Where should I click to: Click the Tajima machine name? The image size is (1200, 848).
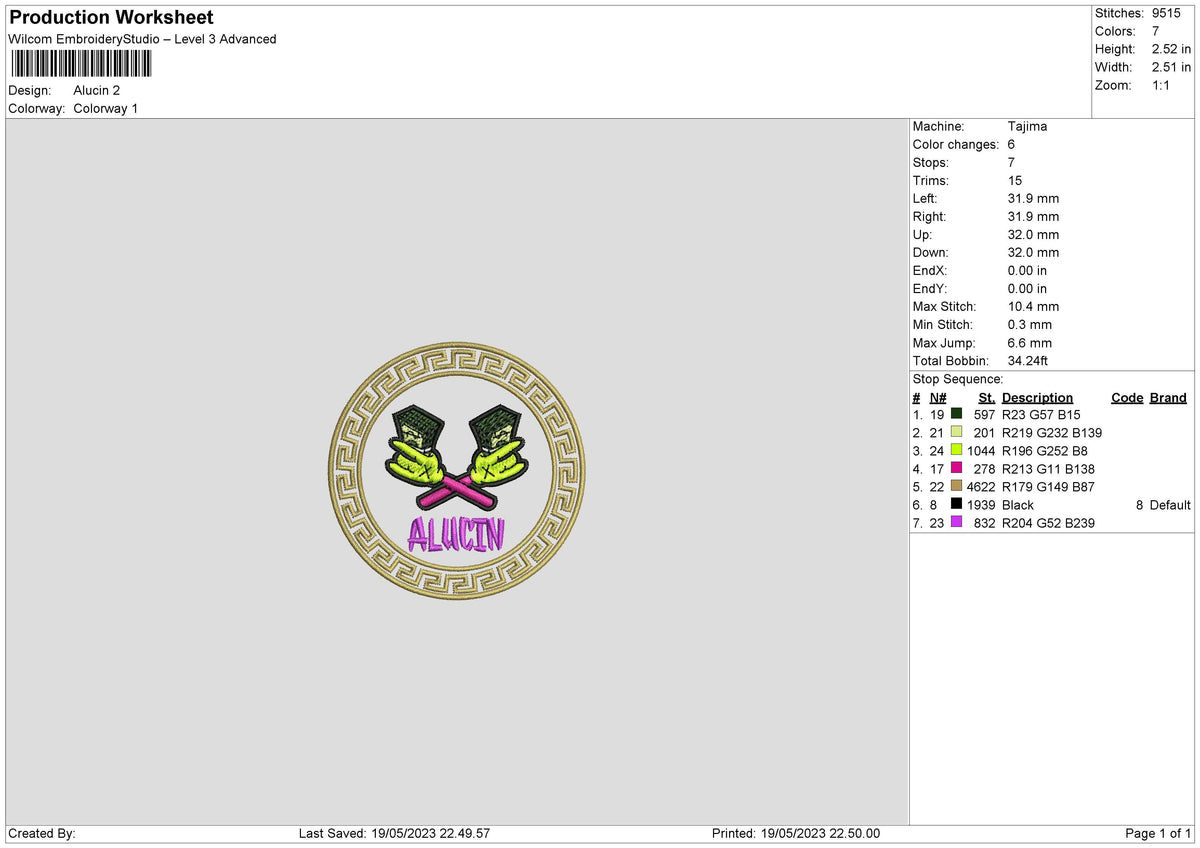1027,126
